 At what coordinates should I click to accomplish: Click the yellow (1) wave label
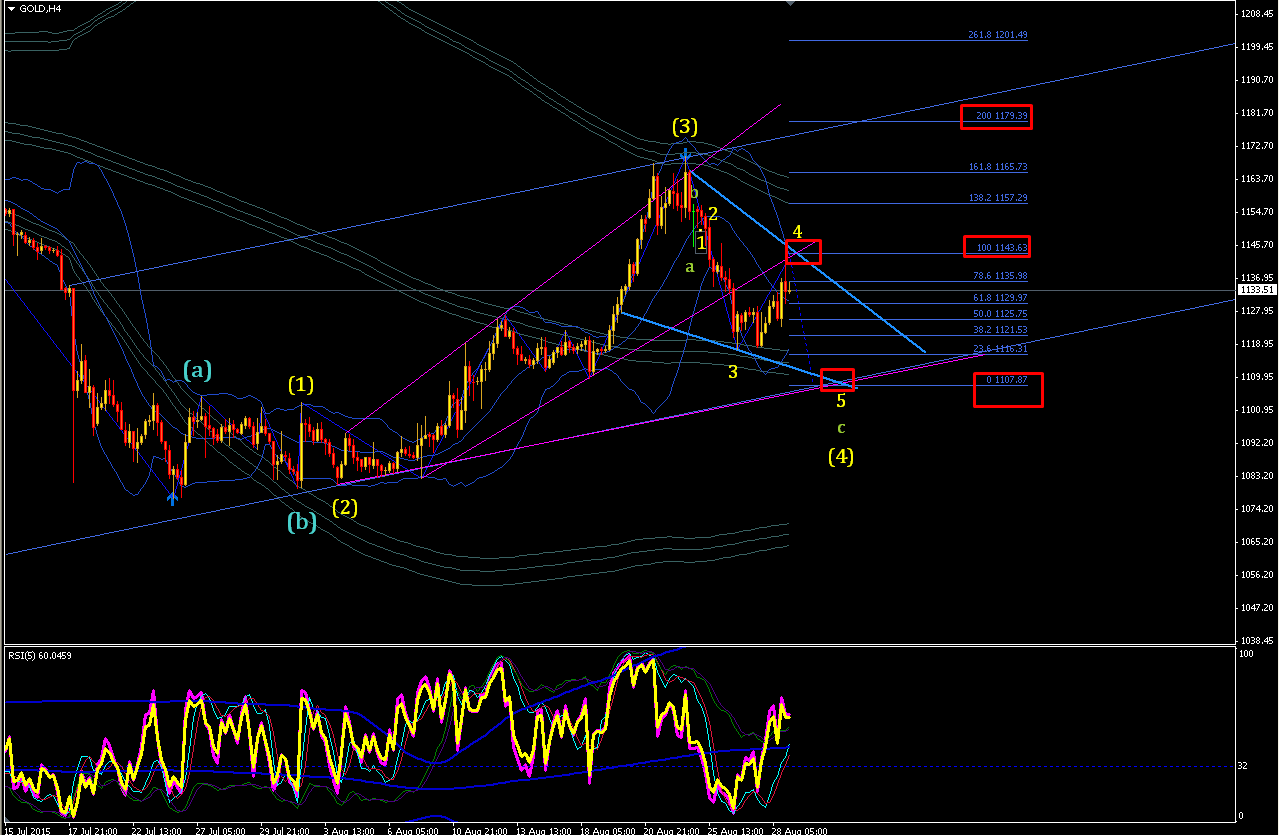click(302, 384)
